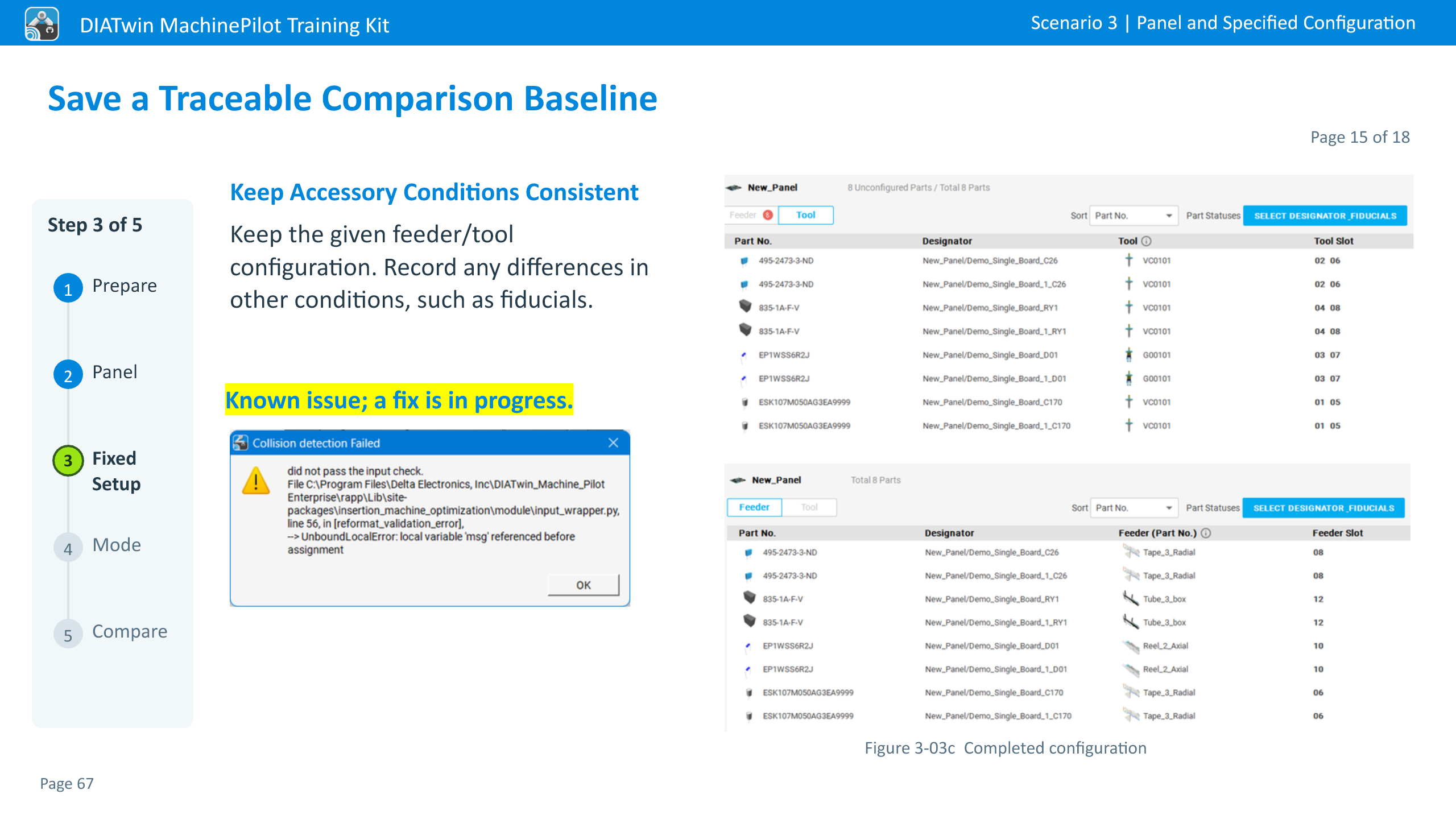
Task: Click feeder slot 12 in Demo_Single_Board_RY1 row
Action: (1318, 599)
